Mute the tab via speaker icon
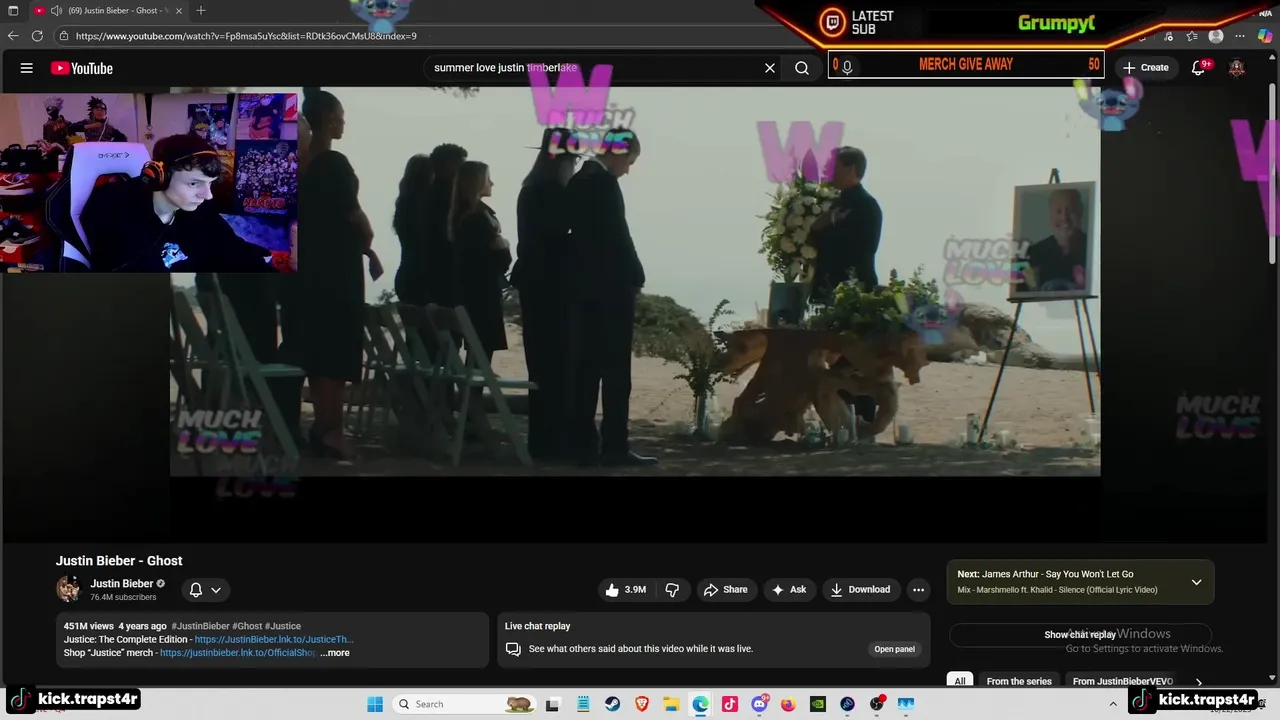 point(56,10)
